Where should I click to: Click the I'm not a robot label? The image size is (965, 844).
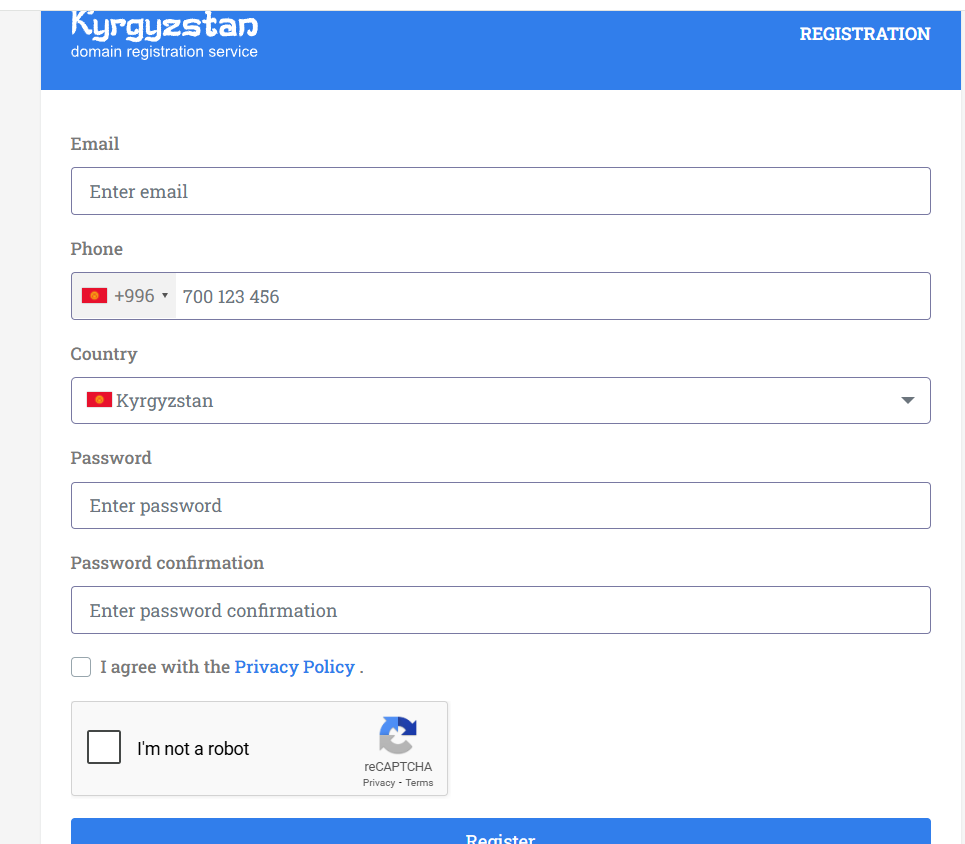tap(193, 749)
